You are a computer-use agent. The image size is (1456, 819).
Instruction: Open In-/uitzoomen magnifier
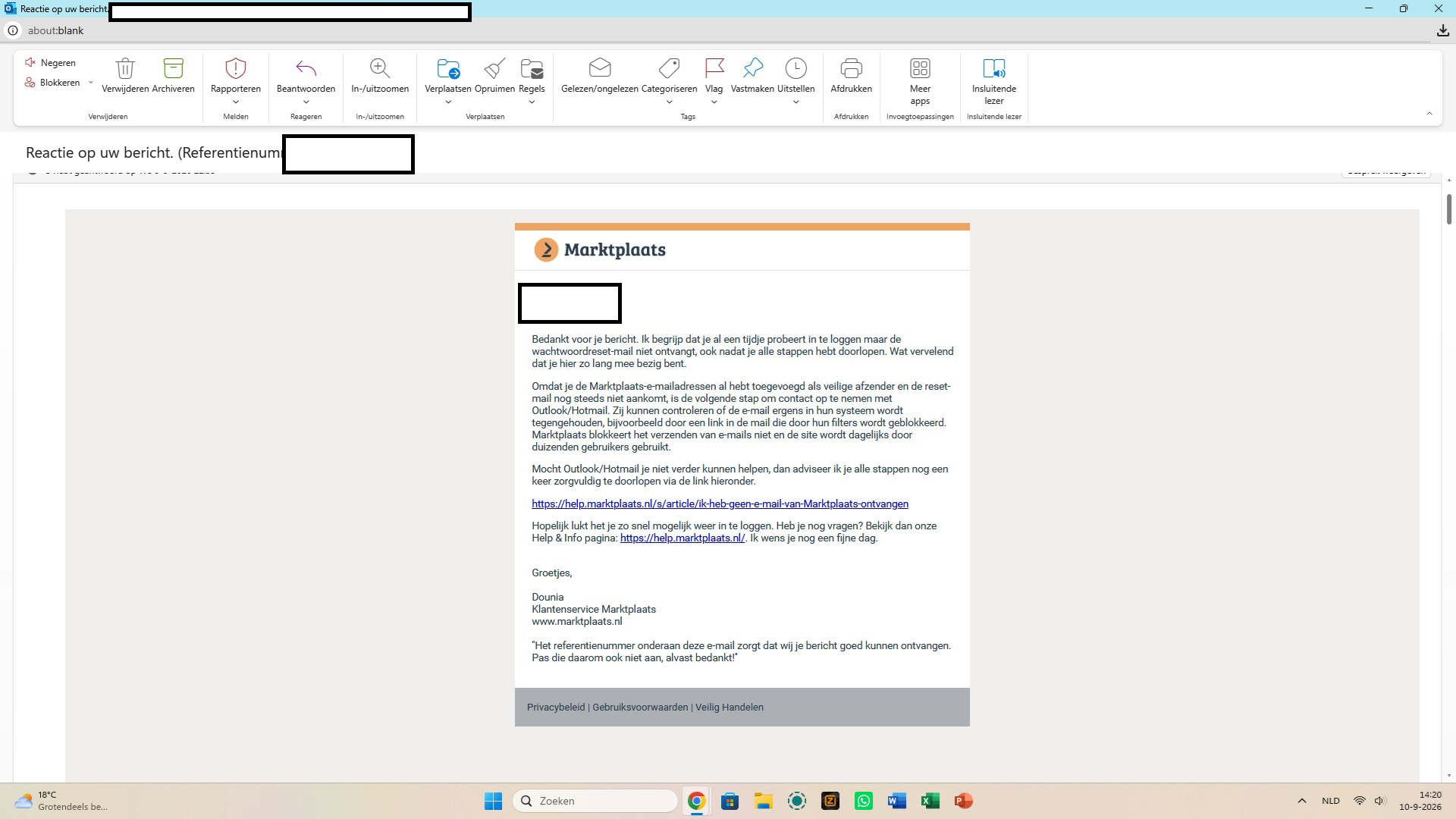[x=380, y=68]
